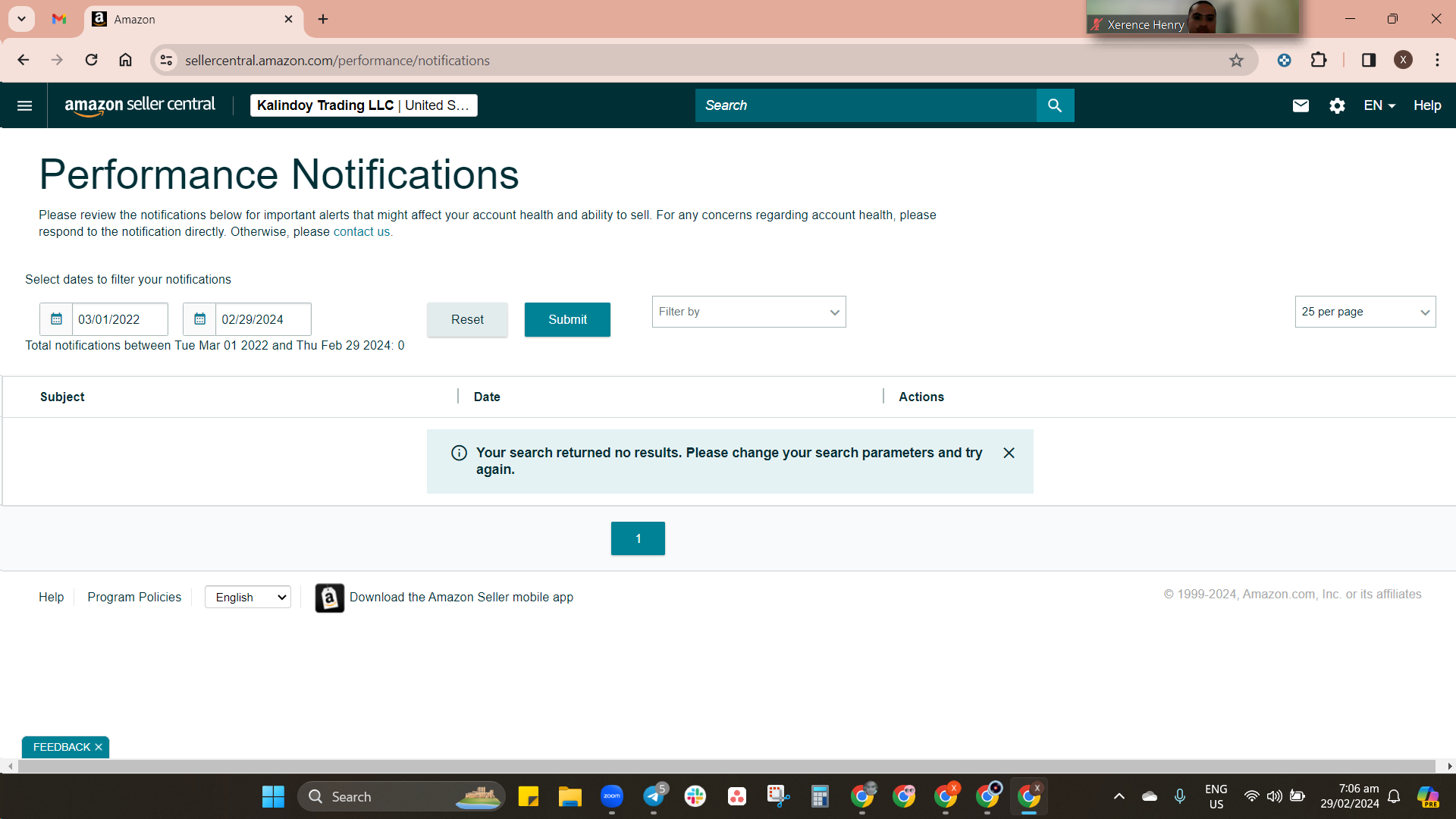Launch File Explorer from the taskbar

pos(570,797)
